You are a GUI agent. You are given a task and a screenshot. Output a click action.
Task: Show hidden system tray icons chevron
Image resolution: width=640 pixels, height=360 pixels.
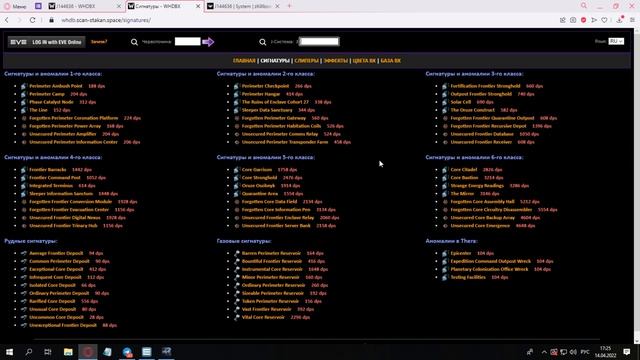[x=544, y=352]
